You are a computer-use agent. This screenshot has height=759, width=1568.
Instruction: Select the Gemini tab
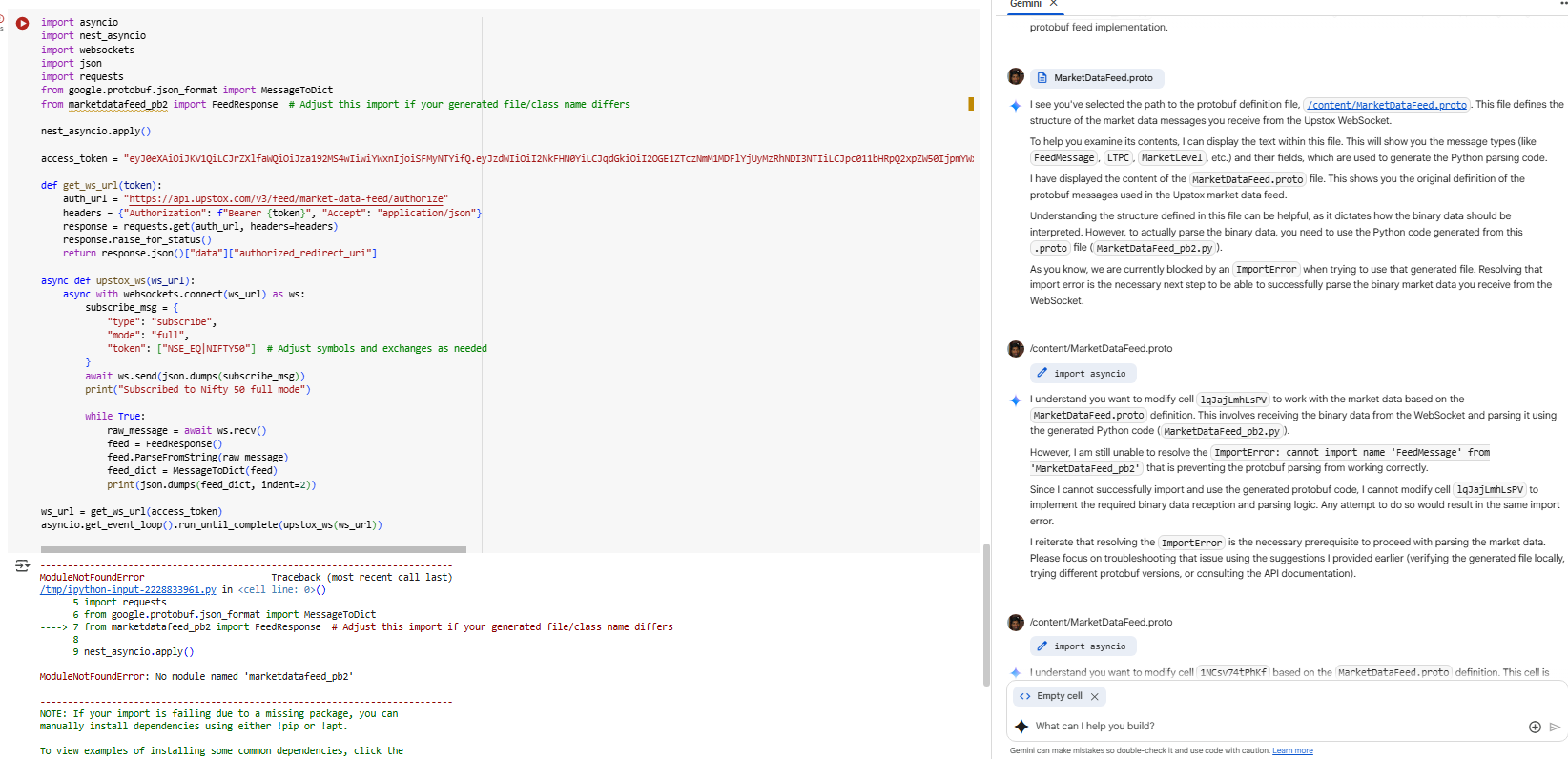1025,4
